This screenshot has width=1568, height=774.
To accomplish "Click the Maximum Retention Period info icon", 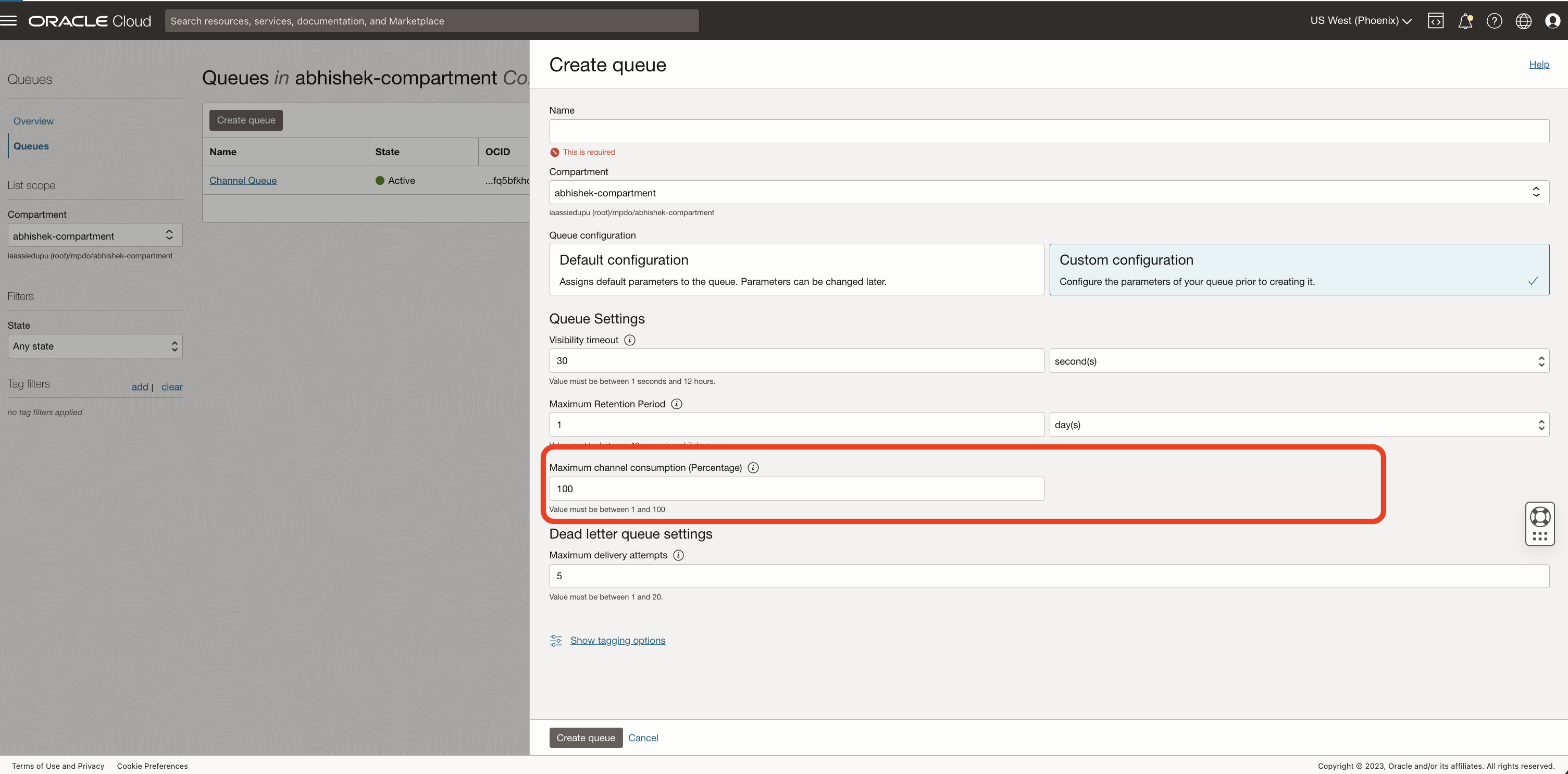I will pyautogui.click(x=676, y=404).
